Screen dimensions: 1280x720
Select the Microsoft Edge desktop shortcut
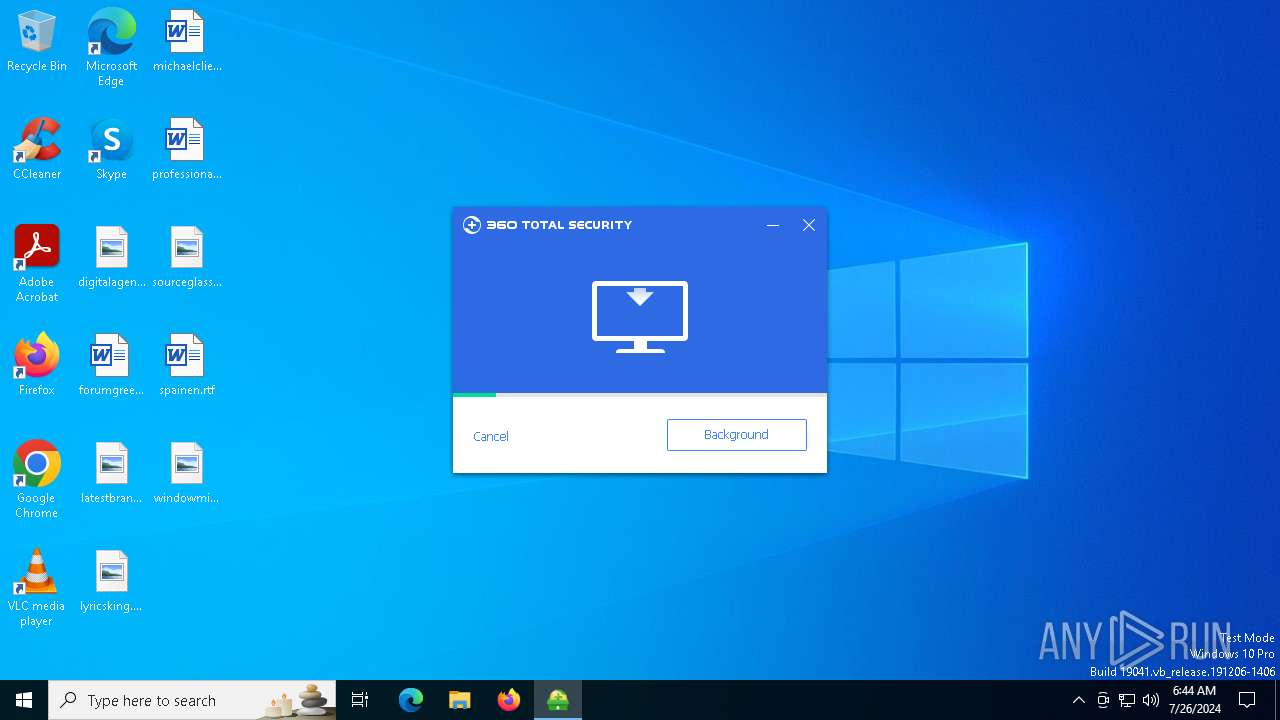111,48
